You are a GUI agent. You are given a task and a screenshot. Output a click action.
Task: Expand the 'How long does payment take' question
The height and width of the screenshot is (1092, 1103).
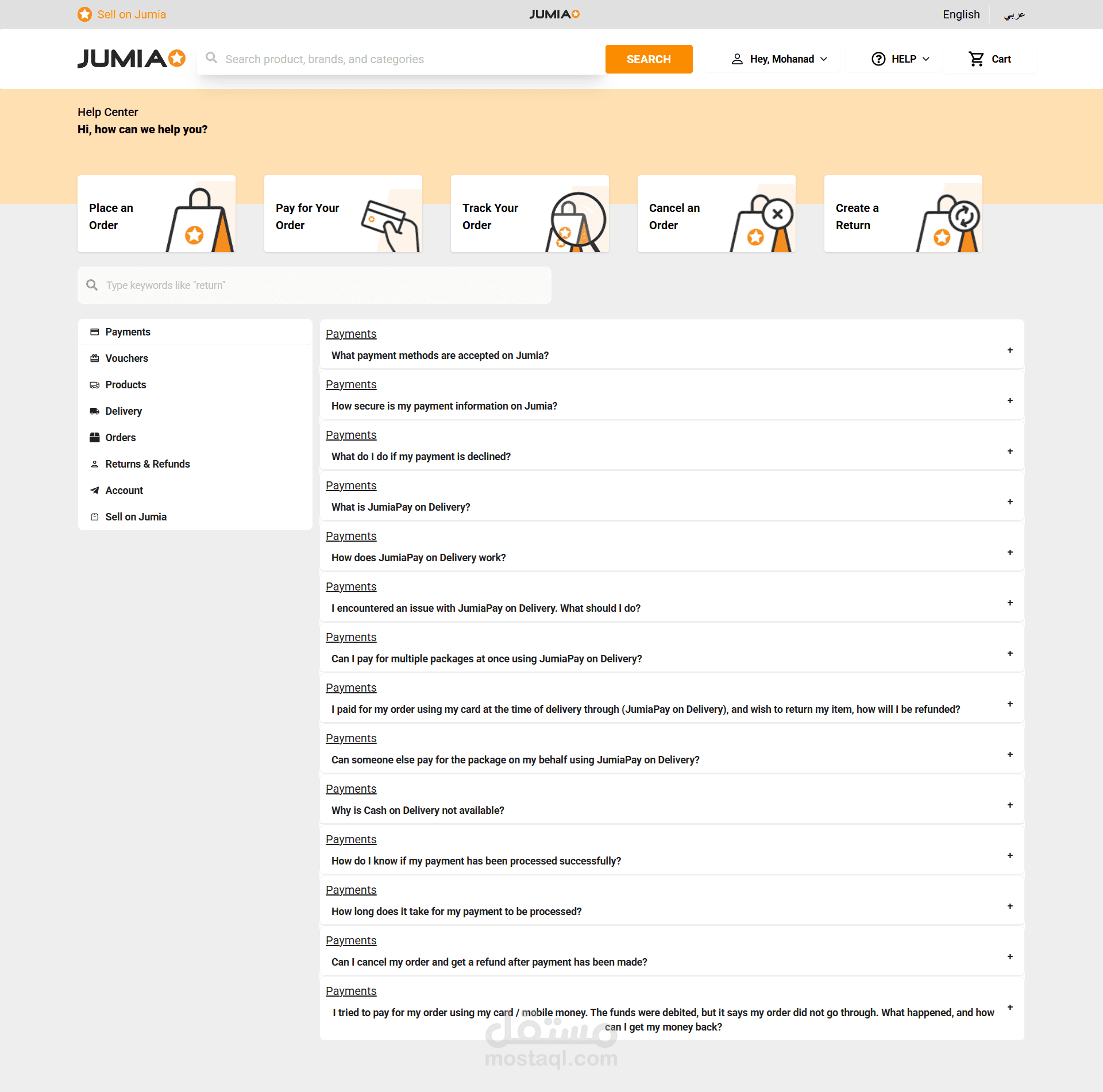coord(1009,906)
